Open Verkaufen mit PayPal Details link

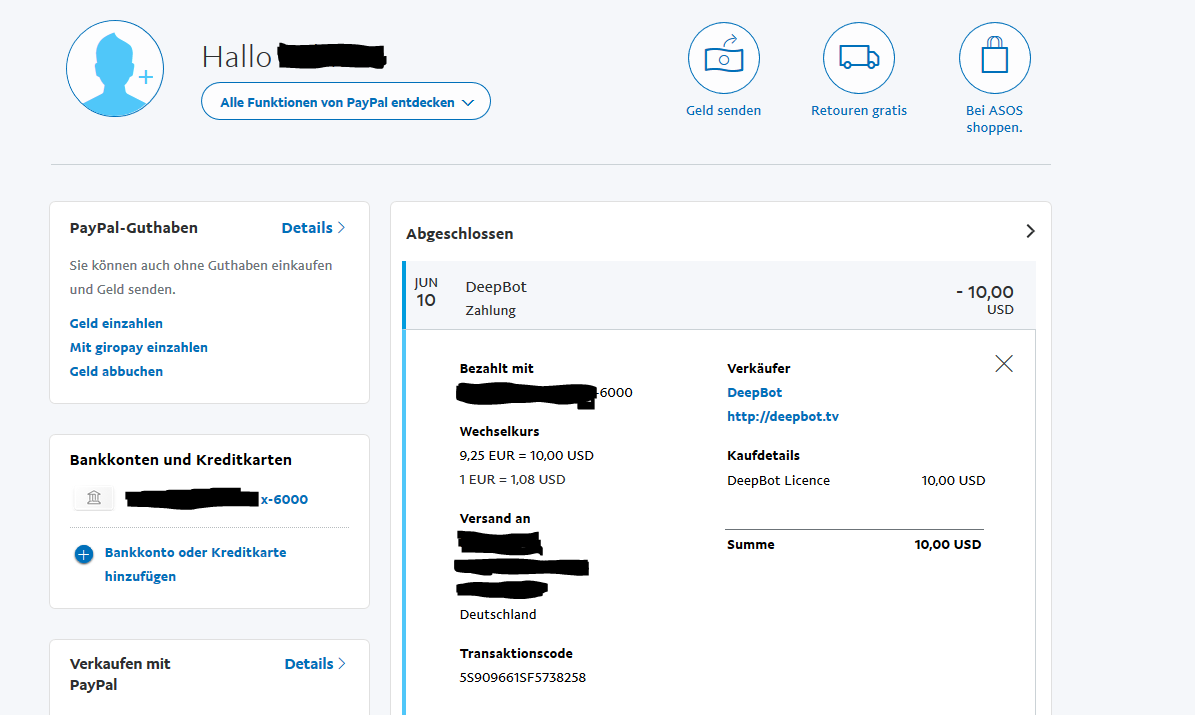point(316,663)
